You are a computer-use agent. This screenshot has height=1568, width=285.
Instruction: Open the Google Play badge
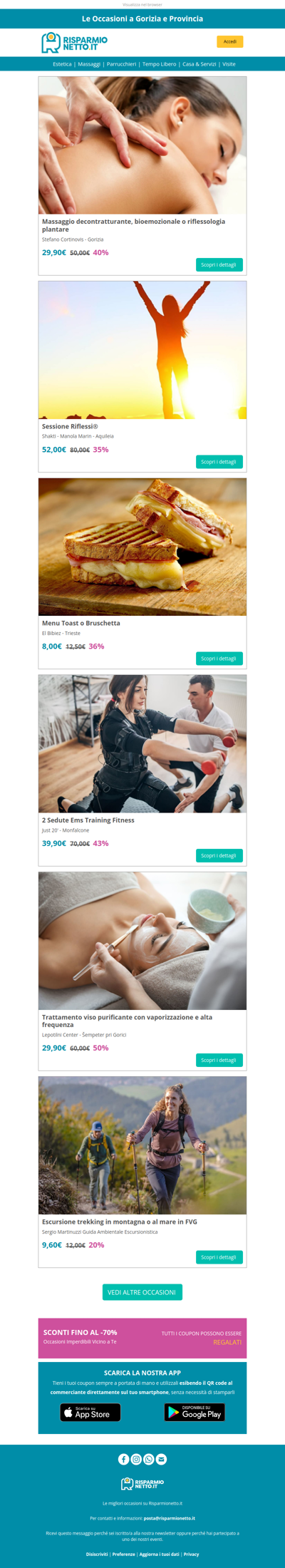tap(195, 1412)
